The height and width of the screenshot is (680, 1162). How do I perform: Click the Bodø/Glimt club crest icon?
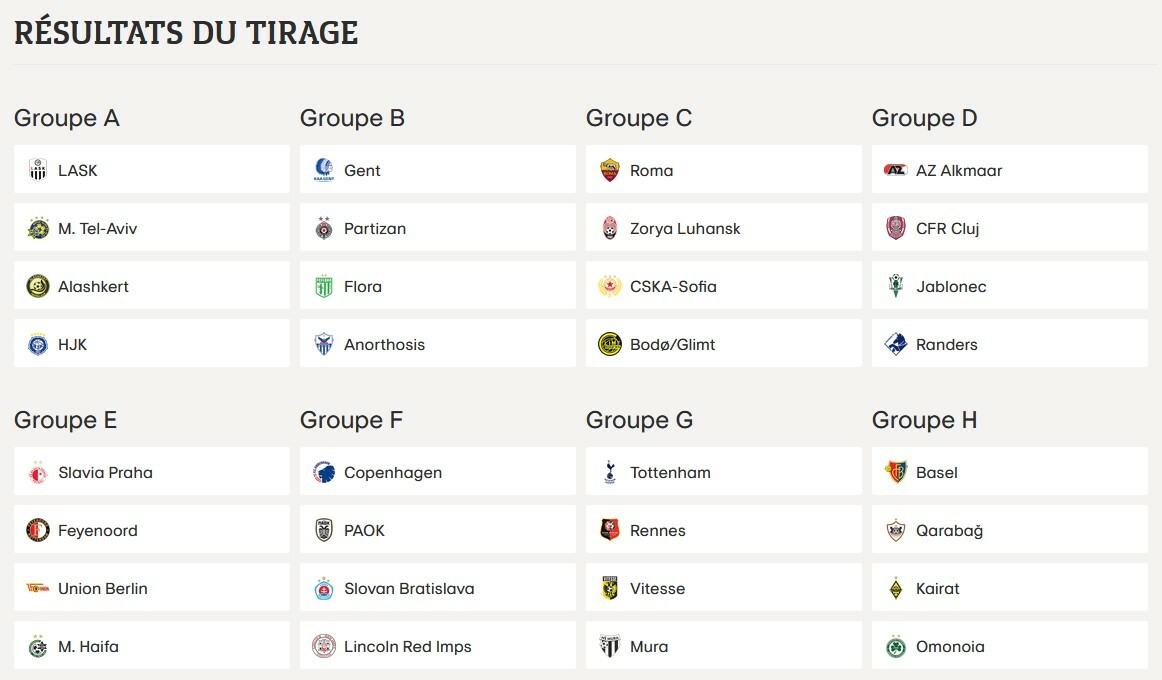pyautogui.click(x=610, y=344)
